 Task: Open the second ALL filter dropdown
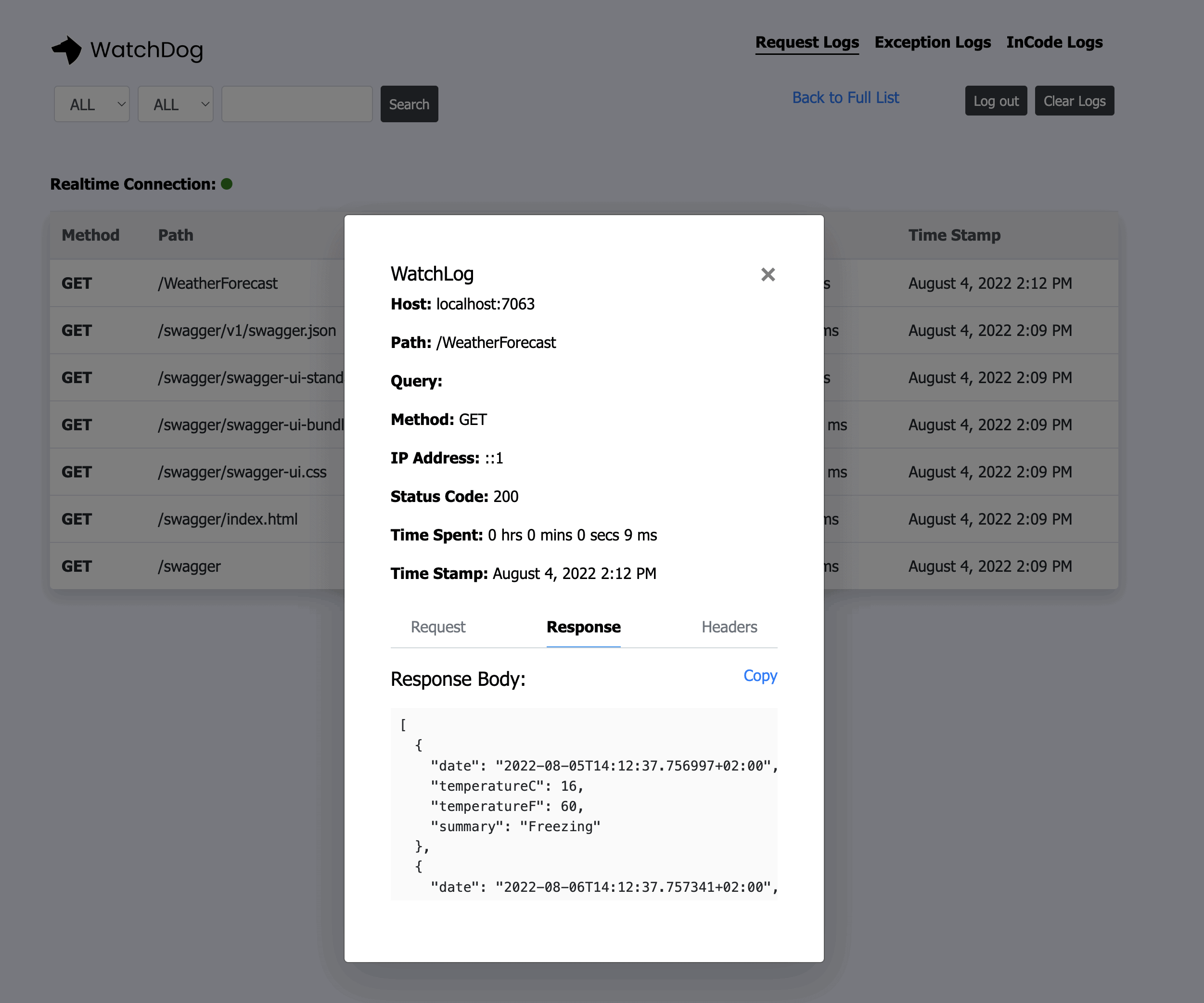coord(176,104)
